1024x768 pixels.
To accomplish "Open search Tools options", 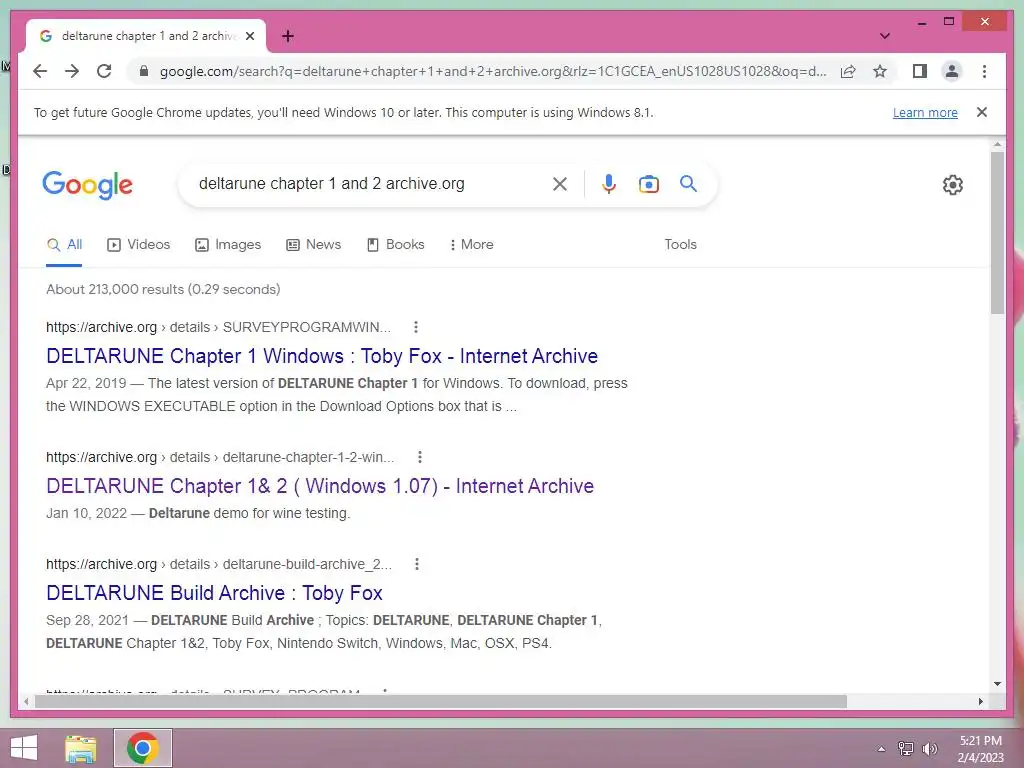I will [x=680, y=245].
